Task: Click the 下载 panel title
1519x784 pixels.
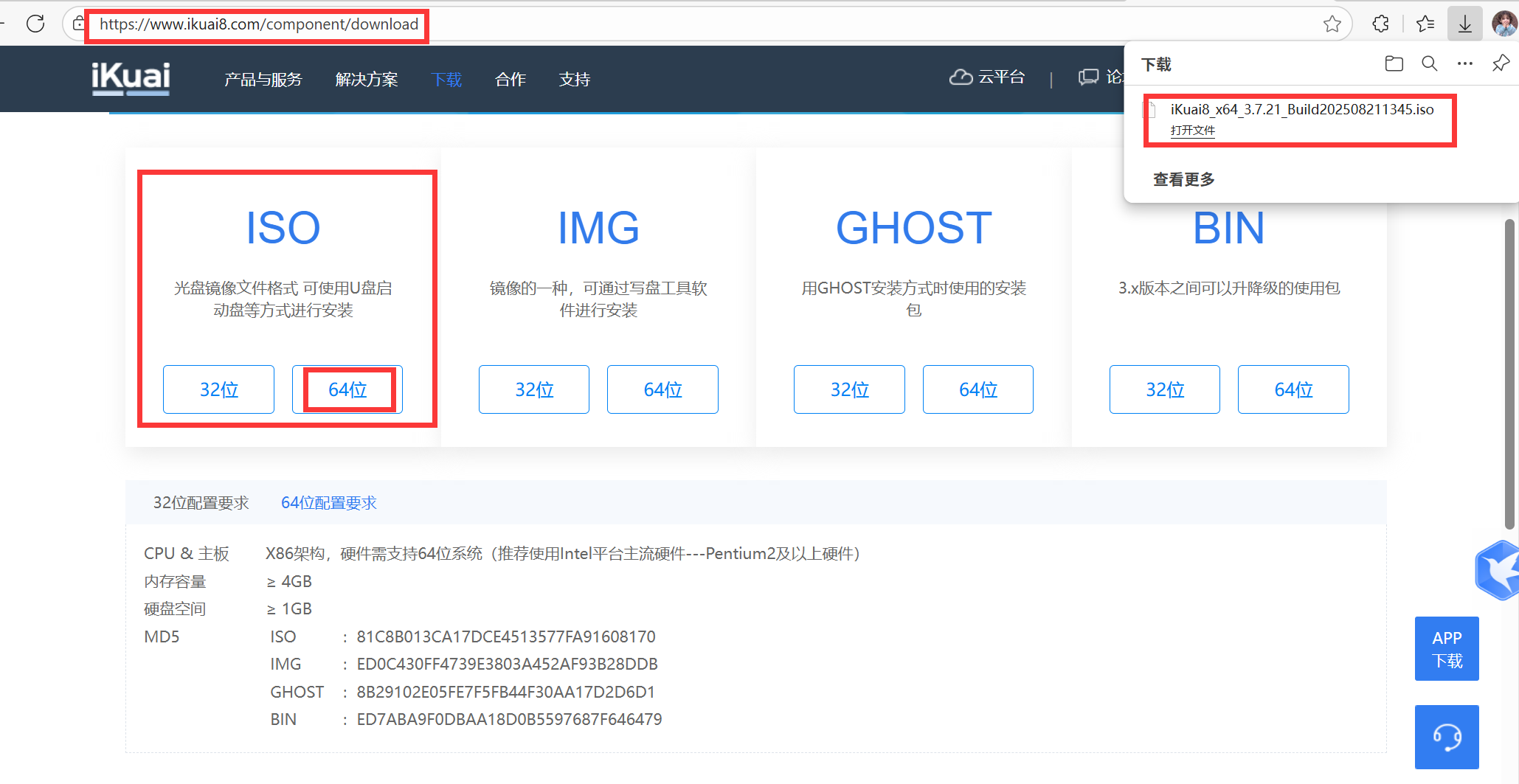Action: coord(1156,64)
